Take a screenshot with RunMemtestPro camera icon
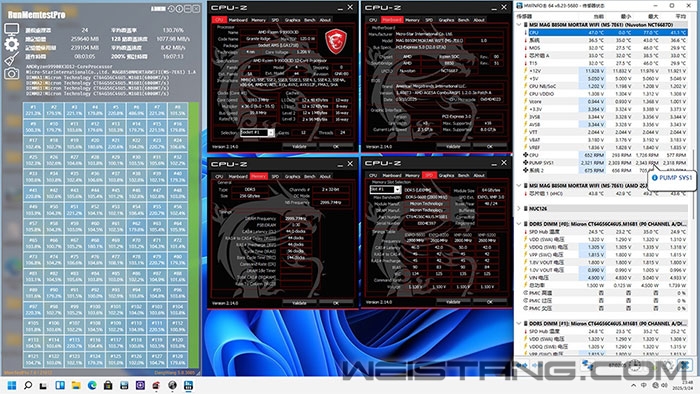The width and height of the screenshot is (700, 394). coord(11,74)
